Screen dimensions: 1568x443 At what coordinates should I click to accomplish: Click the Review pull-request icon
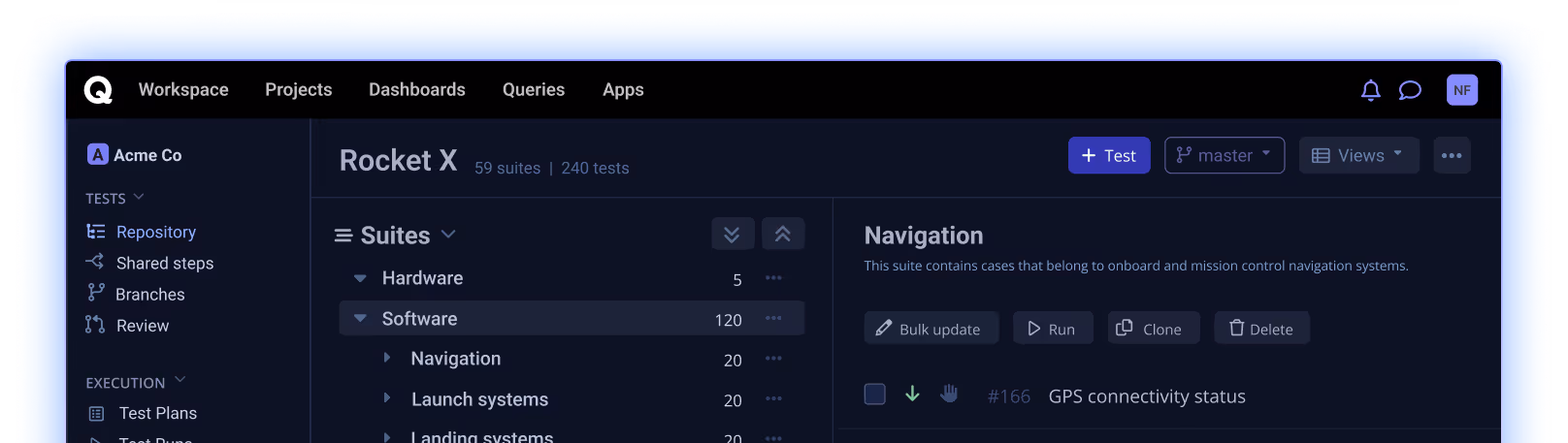[94, 325]
